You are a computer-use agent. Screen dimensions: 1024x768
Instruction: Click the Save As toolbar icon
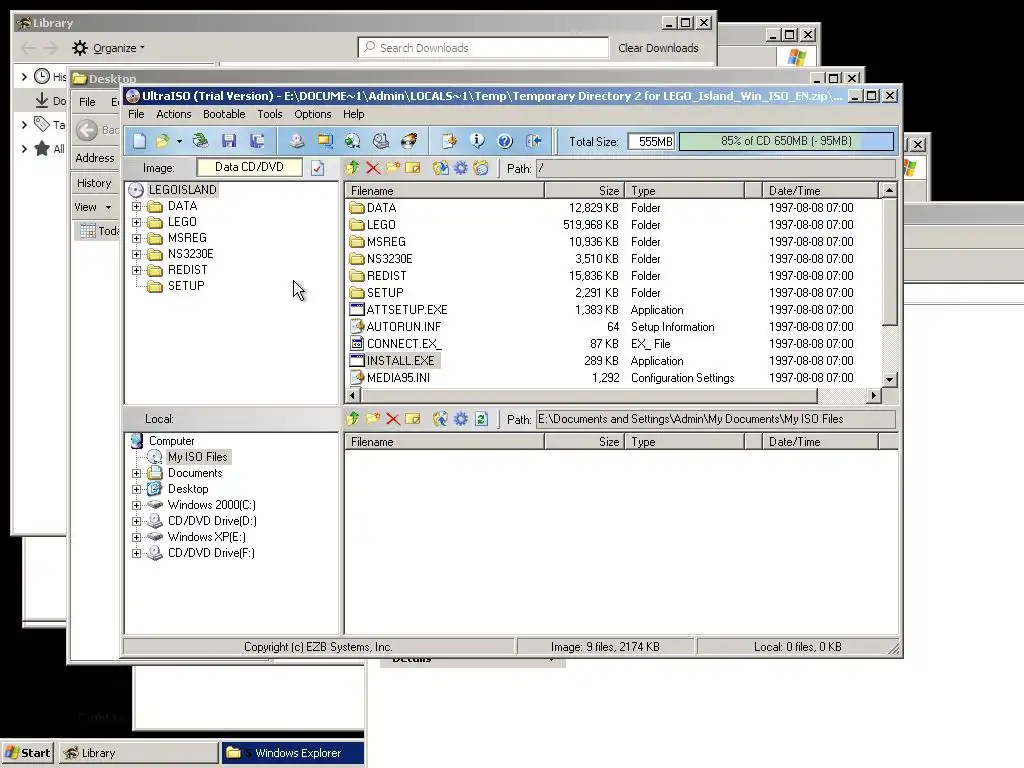(x=257, y=141)
